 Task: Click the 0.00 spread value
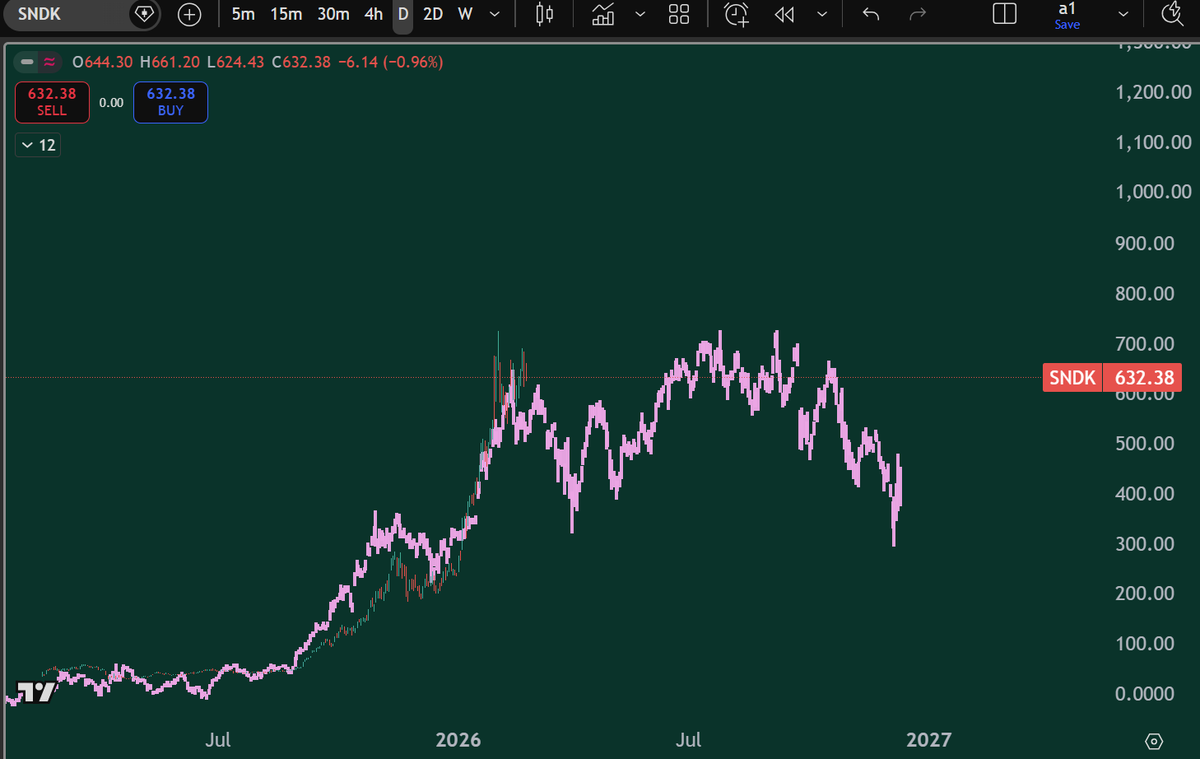[x=112, y=102]
